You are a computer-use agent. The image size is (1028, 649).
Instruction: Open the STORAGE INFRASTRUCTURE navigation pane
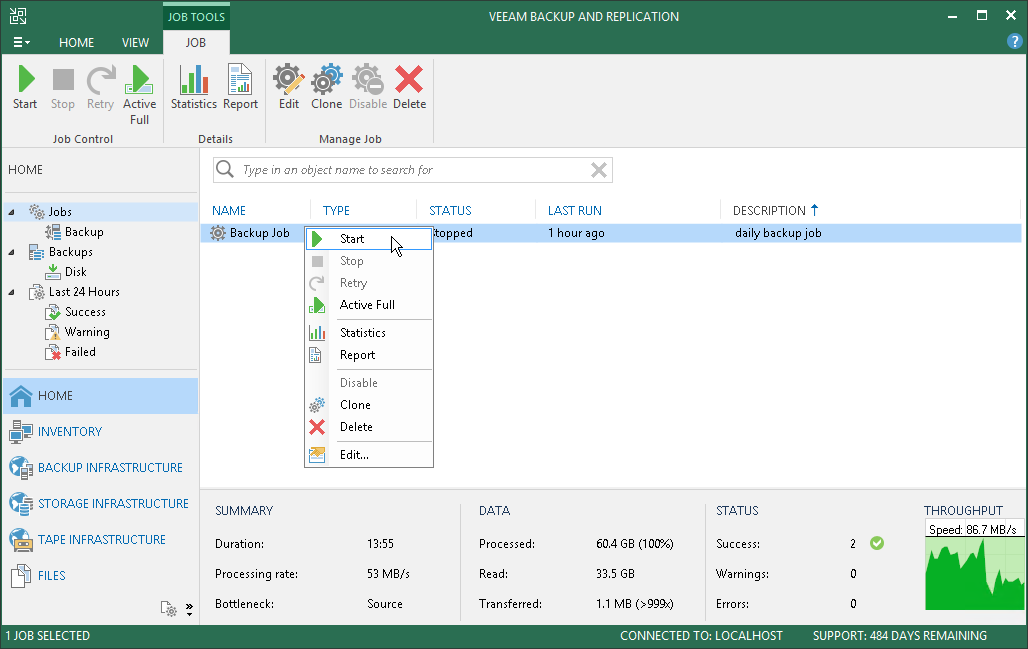101,504
